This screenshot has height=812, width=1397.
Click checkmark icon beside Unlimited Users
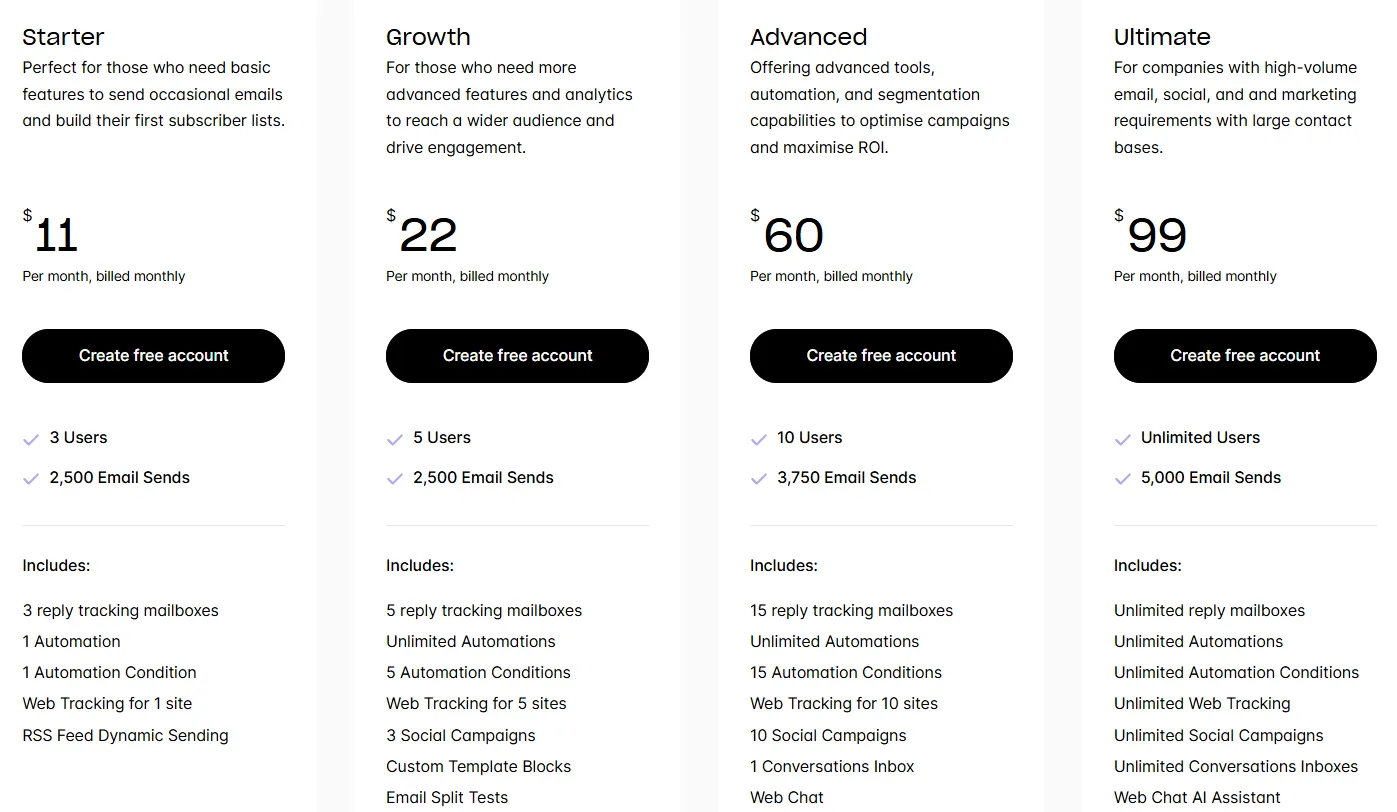(1123, 439)
